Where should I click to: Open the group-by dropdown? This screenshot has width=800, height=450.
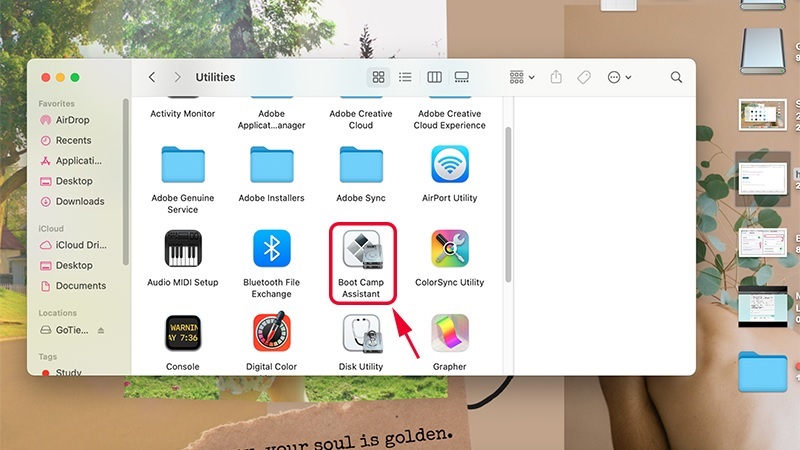tap(521, 77)
